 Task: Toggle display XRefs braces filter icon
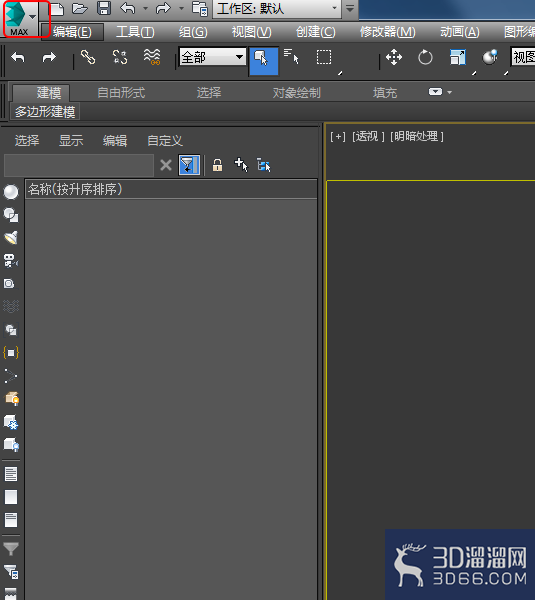click(x=11, y=352)
